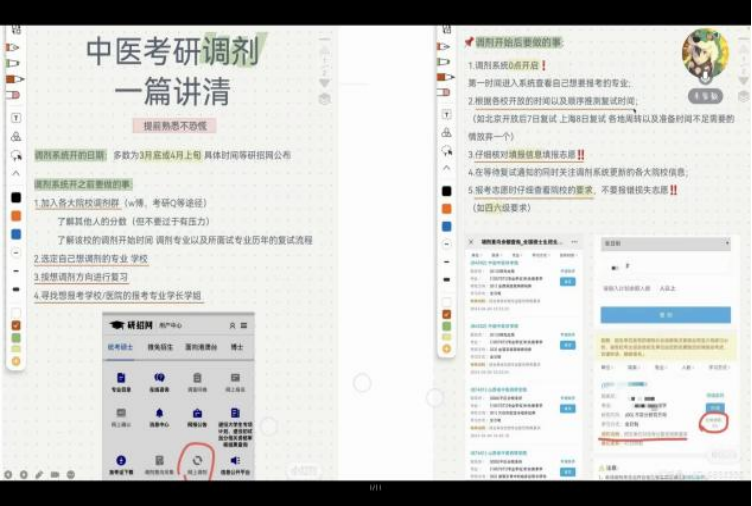Select the thickest stroke width in left toolbar

pos(15,289)
